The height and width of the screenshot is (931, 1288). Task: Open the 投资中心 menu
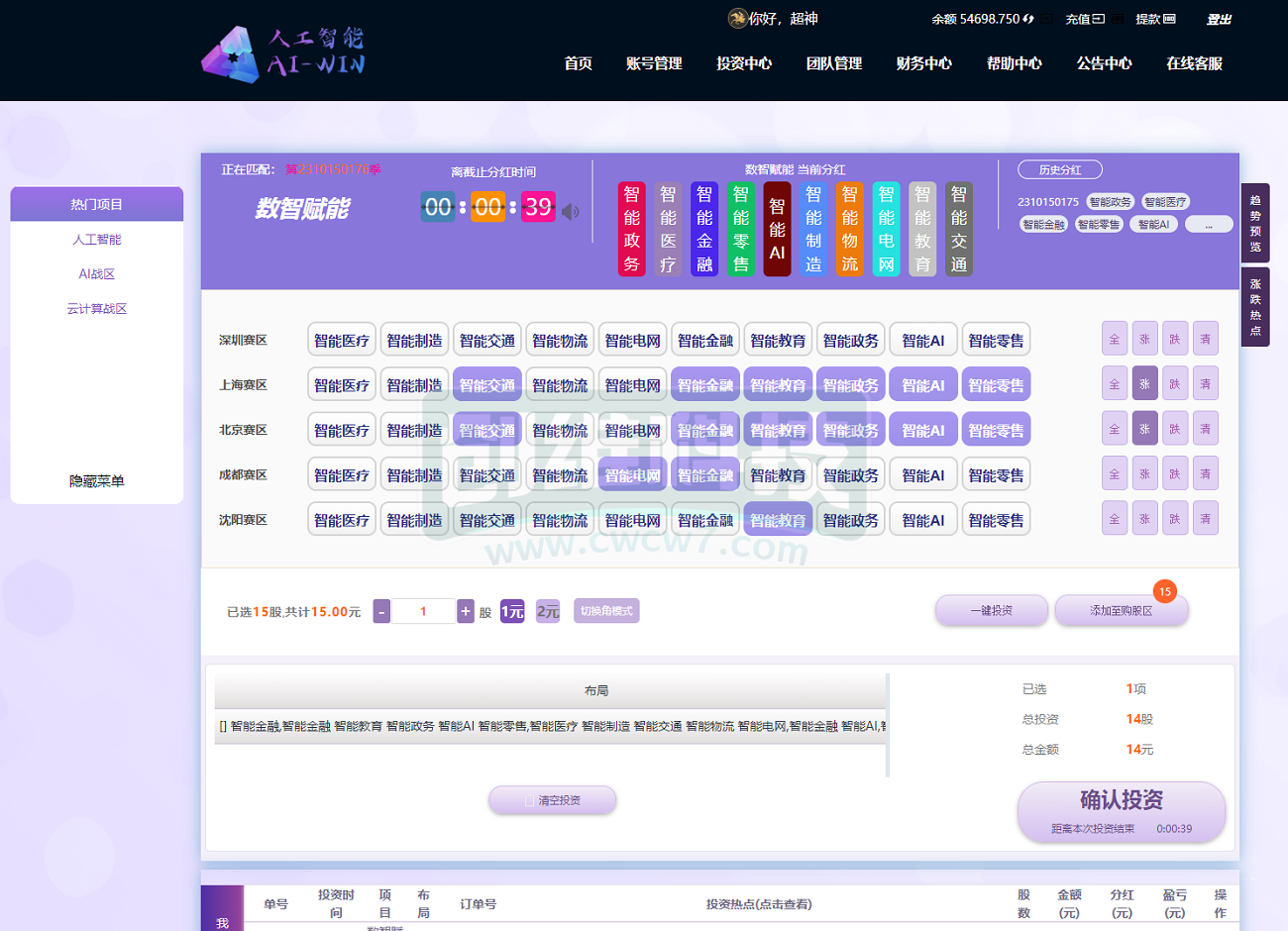pyautogui.click(x=744, y=63)
